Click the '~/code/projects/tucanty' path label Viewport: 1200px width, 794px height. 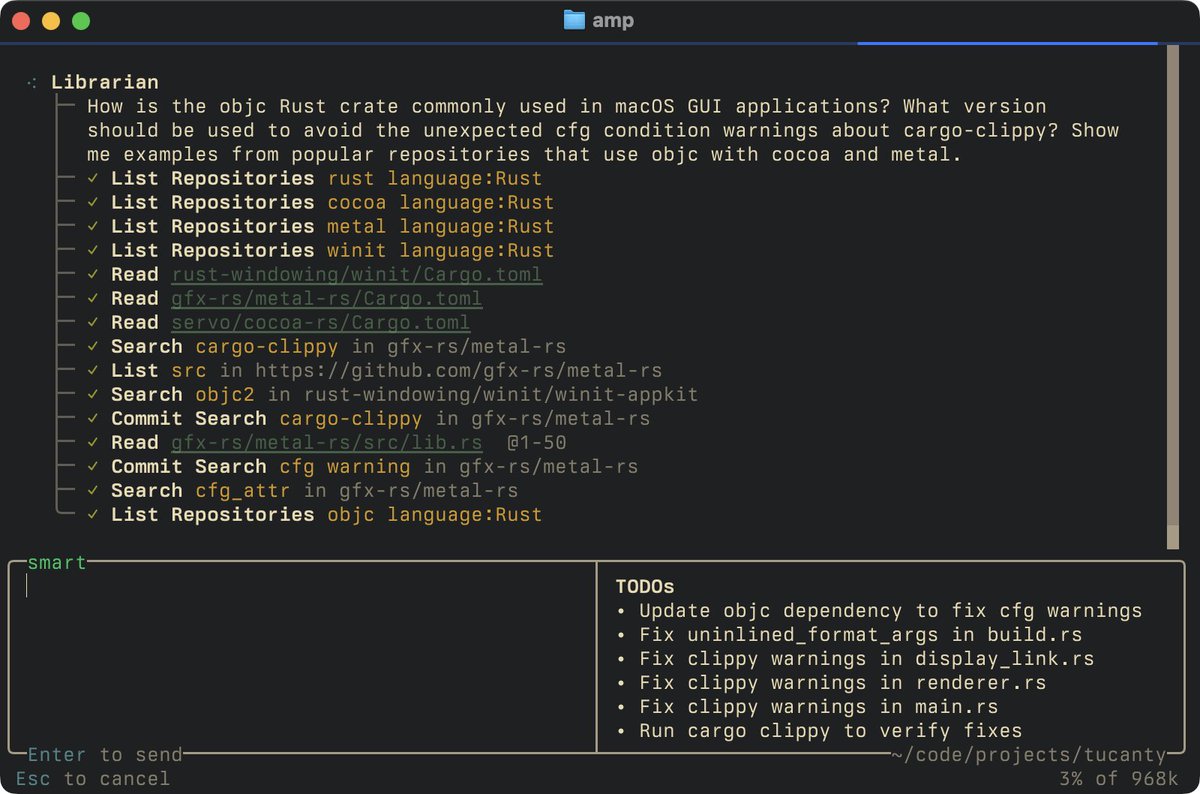[x=1029, y=755]
